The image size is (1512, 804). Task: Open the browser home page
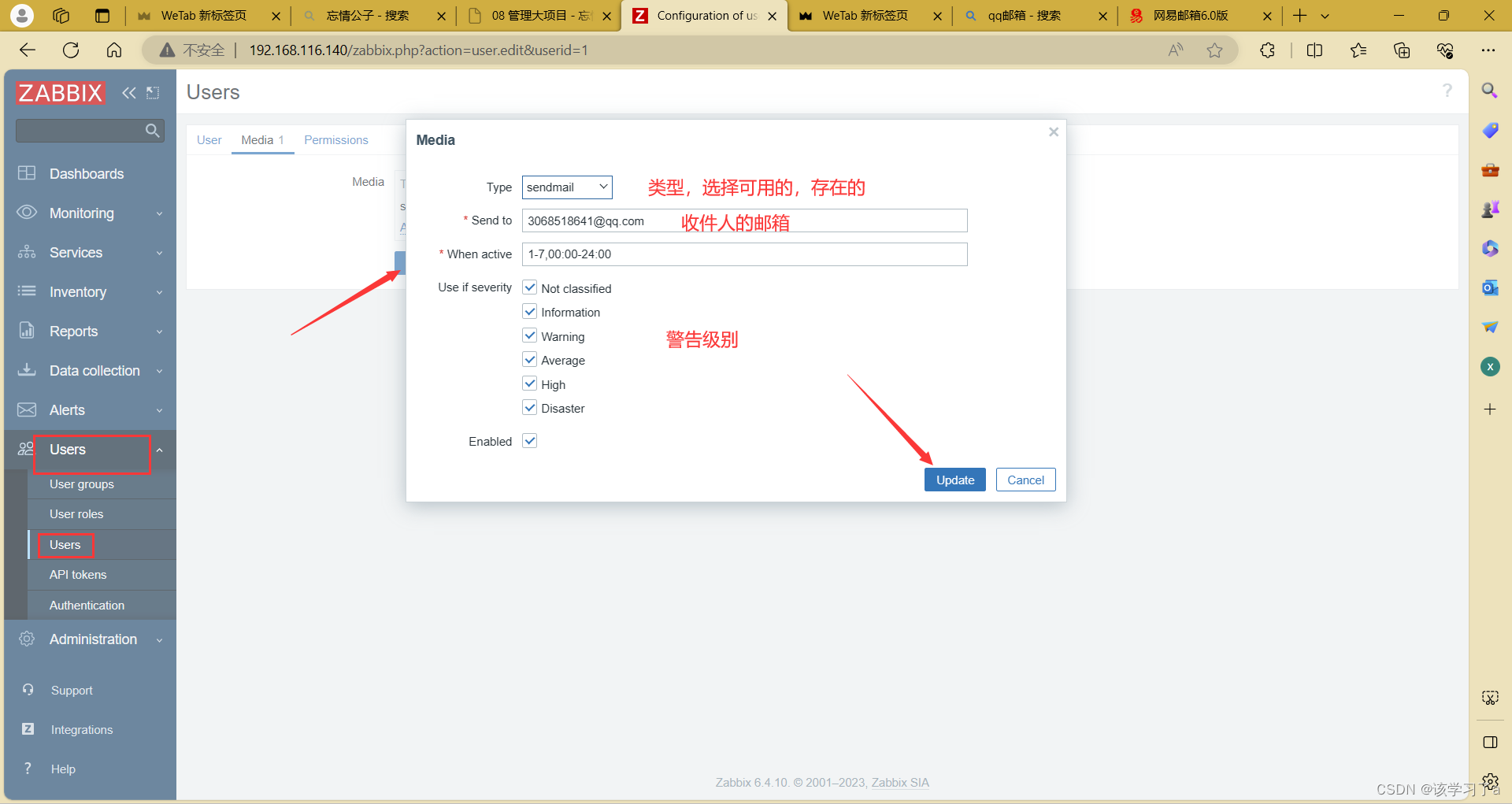[114, 50]
